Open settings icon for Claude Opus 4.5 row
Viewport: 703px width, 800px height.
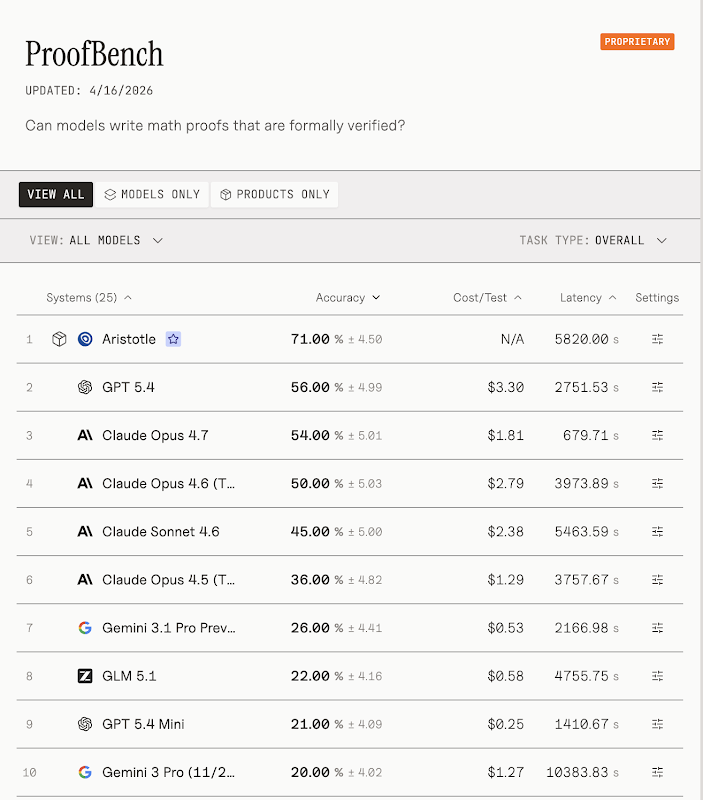pos(657,580)
